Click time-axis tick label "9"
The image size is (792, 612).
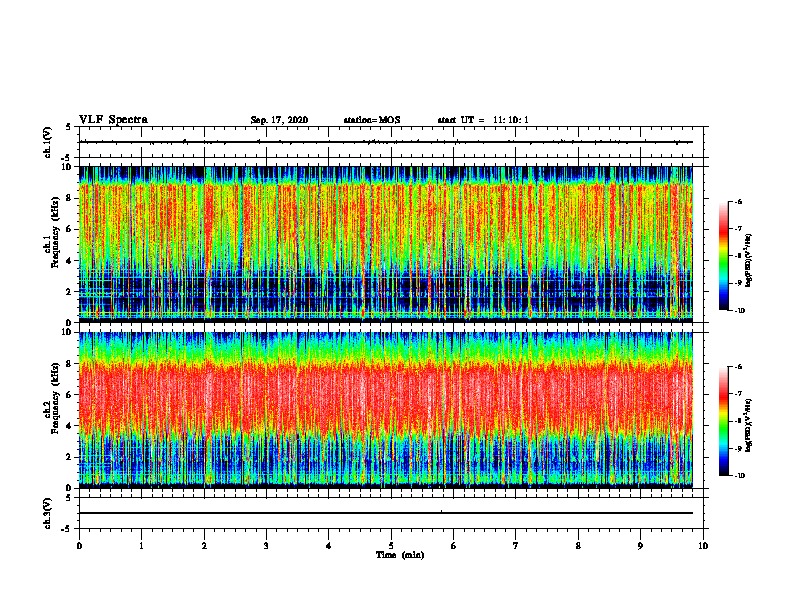(640, 546)
